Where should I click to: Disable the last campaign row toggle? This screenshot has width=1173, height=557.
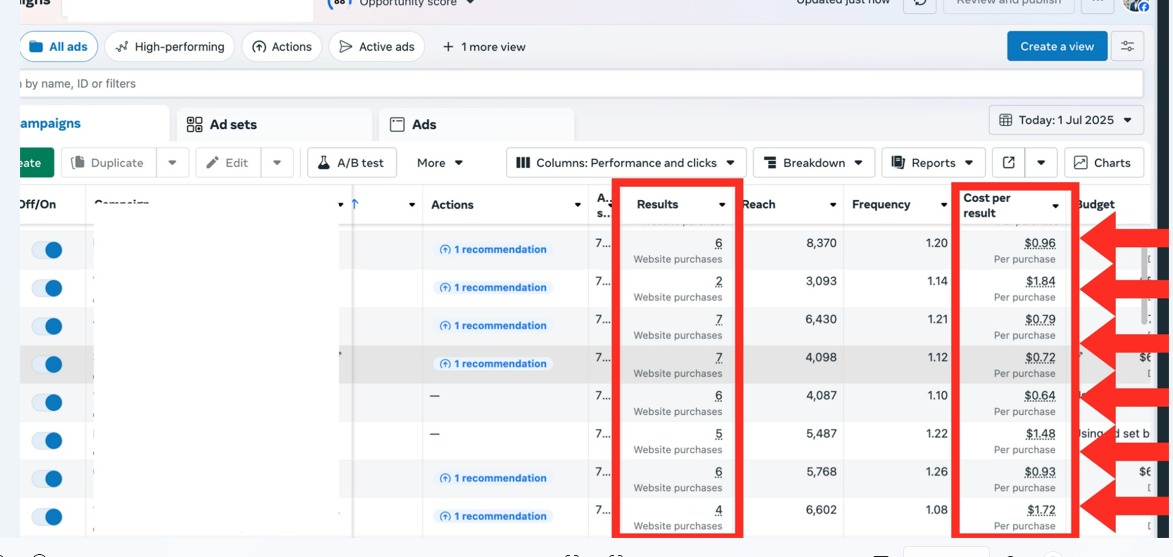pos(47,517)
